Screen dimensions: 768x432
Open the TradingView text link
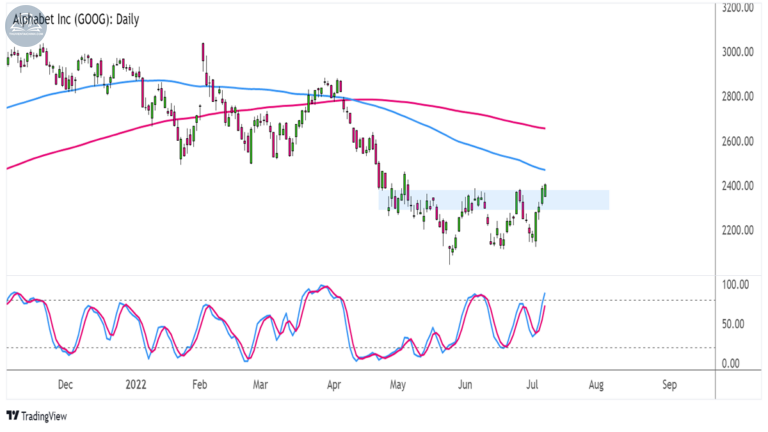[x=44, y=416]
